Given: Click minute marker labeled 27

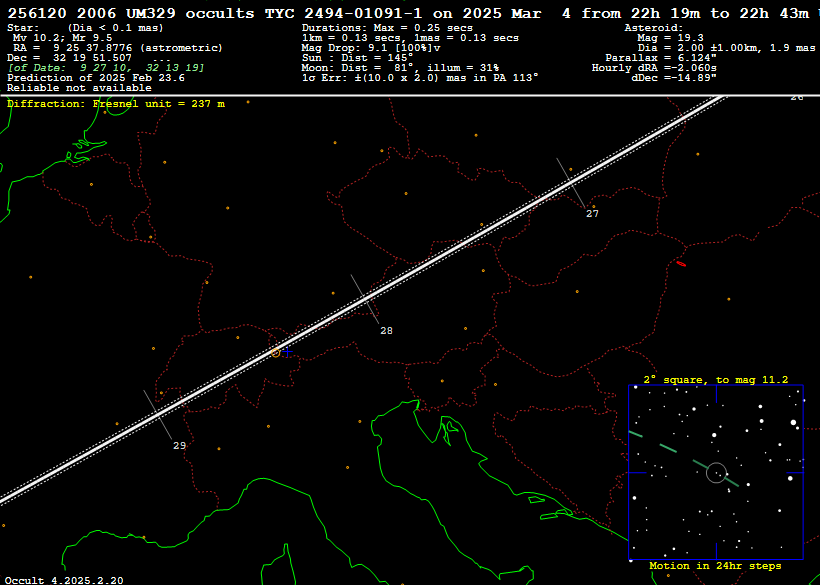Looking at the screenshot, I should [x=592, y=214].
